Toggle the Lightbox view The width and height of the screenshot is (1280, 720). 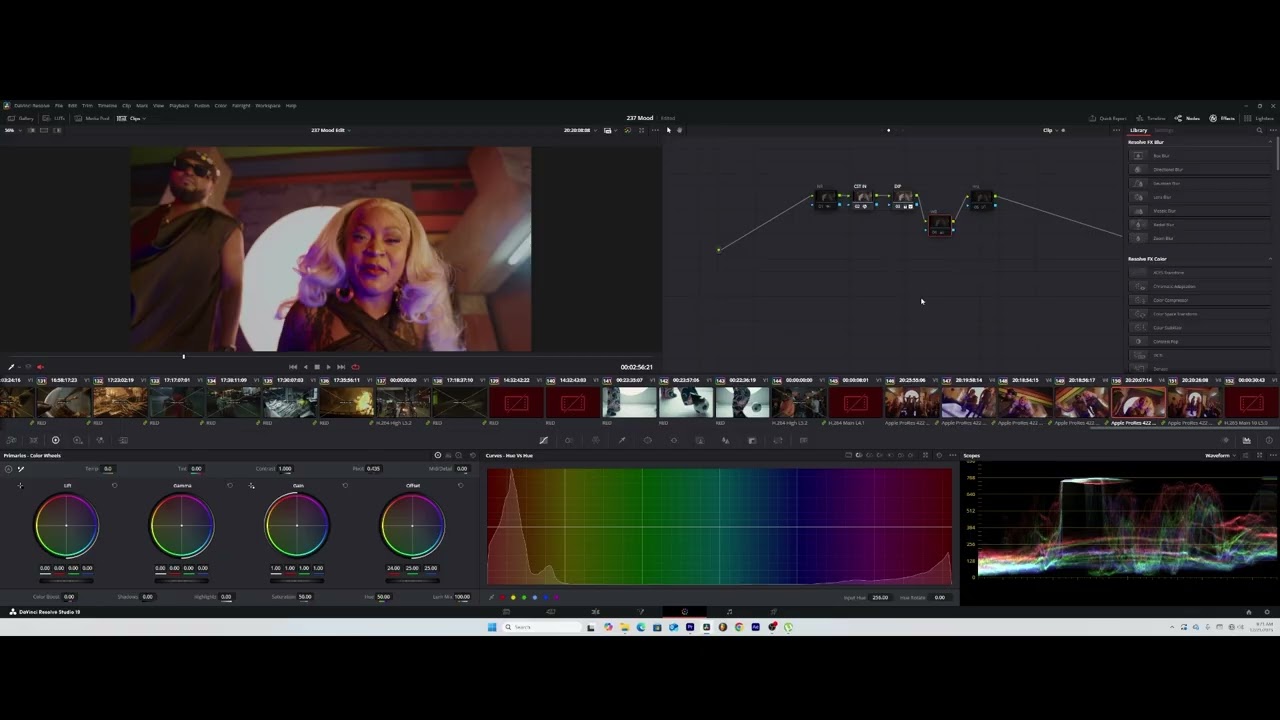(x=1259, y=118)
